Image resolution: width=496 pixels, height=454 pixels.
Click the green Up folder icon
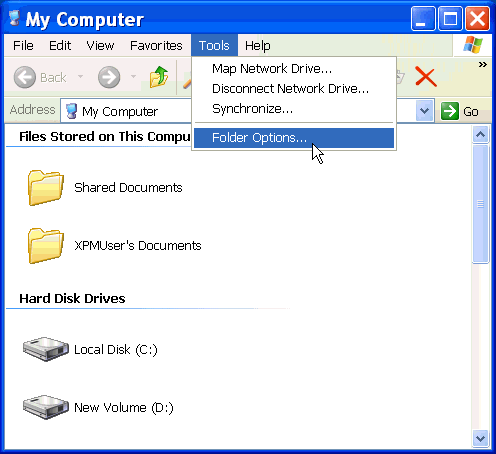[x=159, y=77]
